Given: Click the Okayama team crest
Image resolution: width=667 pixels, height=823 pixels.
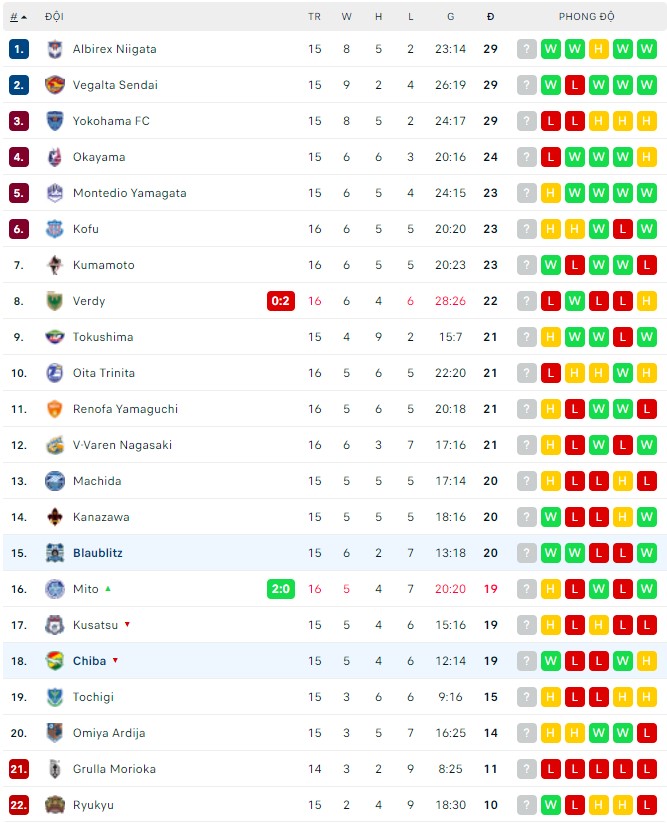Looking at the screenshot, I should click(x=53, y=156).
